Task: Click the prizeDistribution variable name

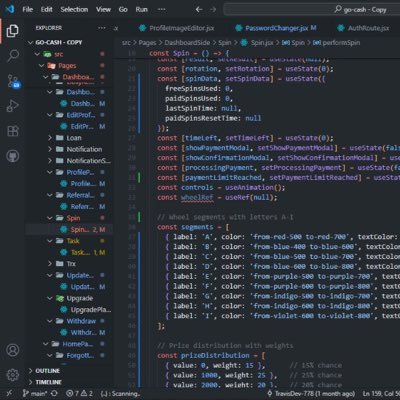Action: (x=215, y=355)
